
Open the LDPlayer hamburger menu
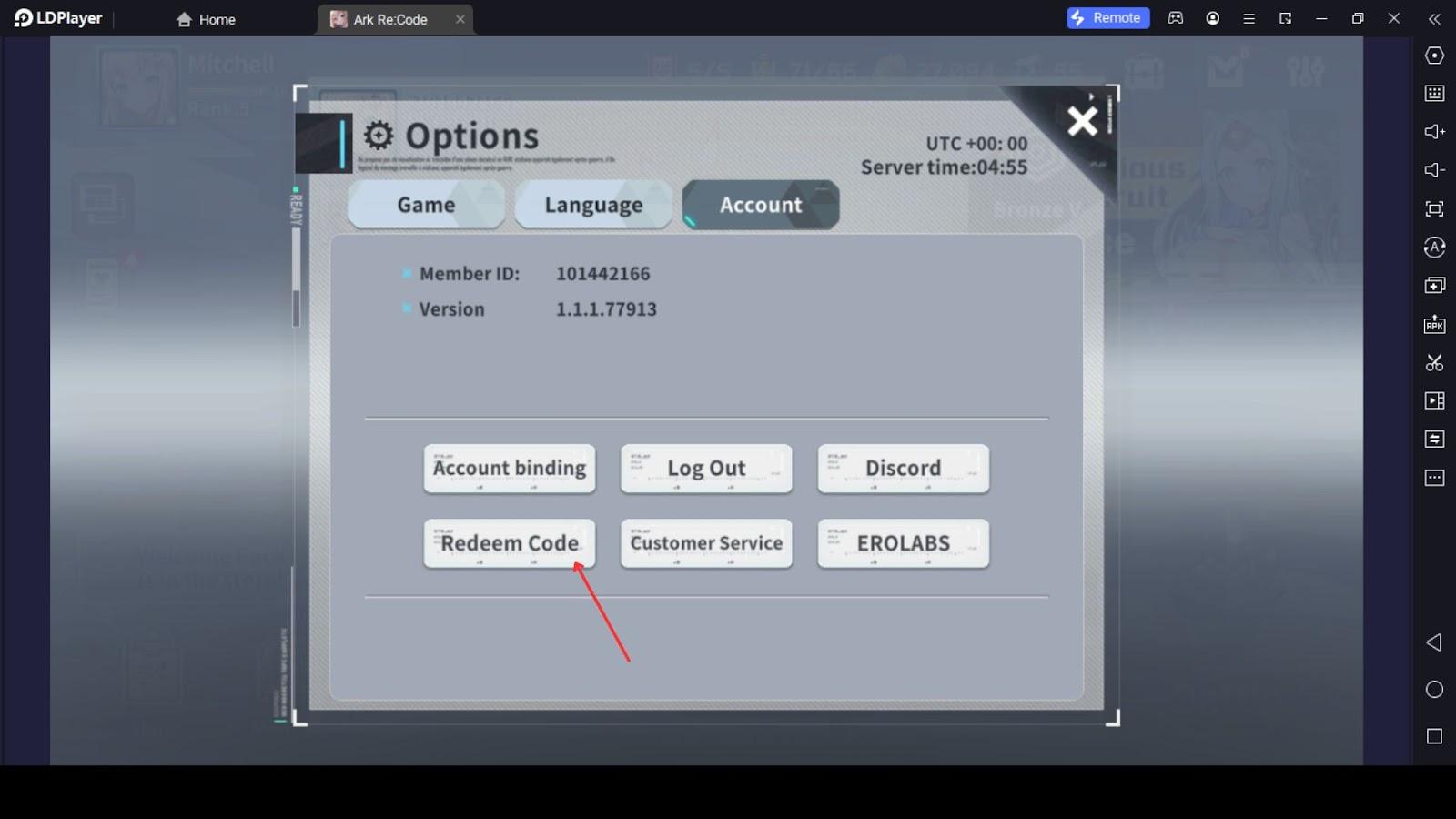pos(1249,18)
